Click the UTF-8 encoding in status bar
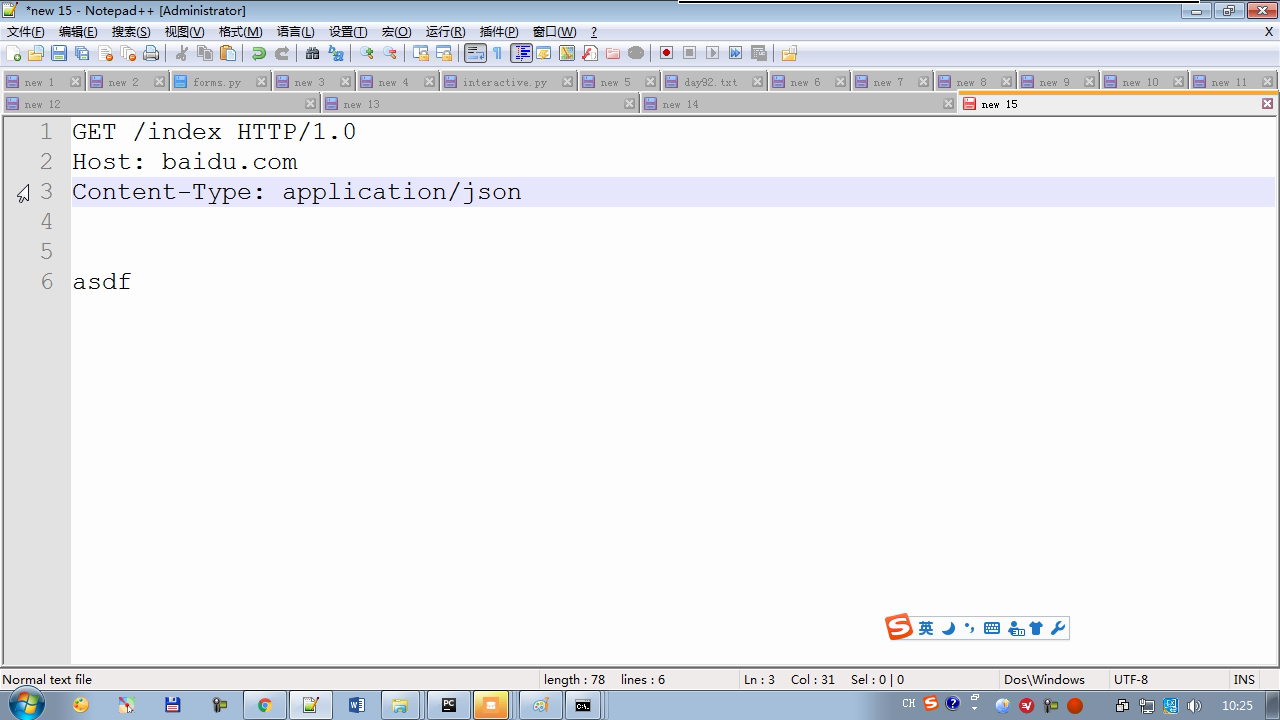This screenshot has height=720, width=1280. point(1131,680)
